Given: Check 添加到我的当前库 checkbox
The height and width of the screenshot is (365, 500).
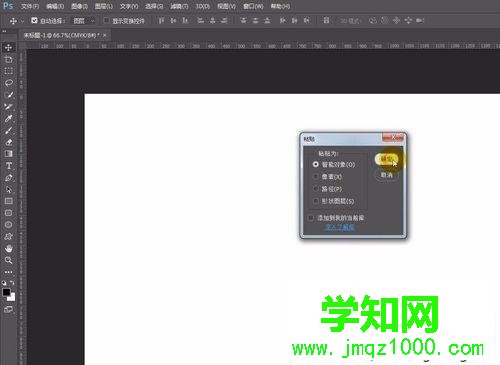Looking at the screenshot, I should click(311, 218).
